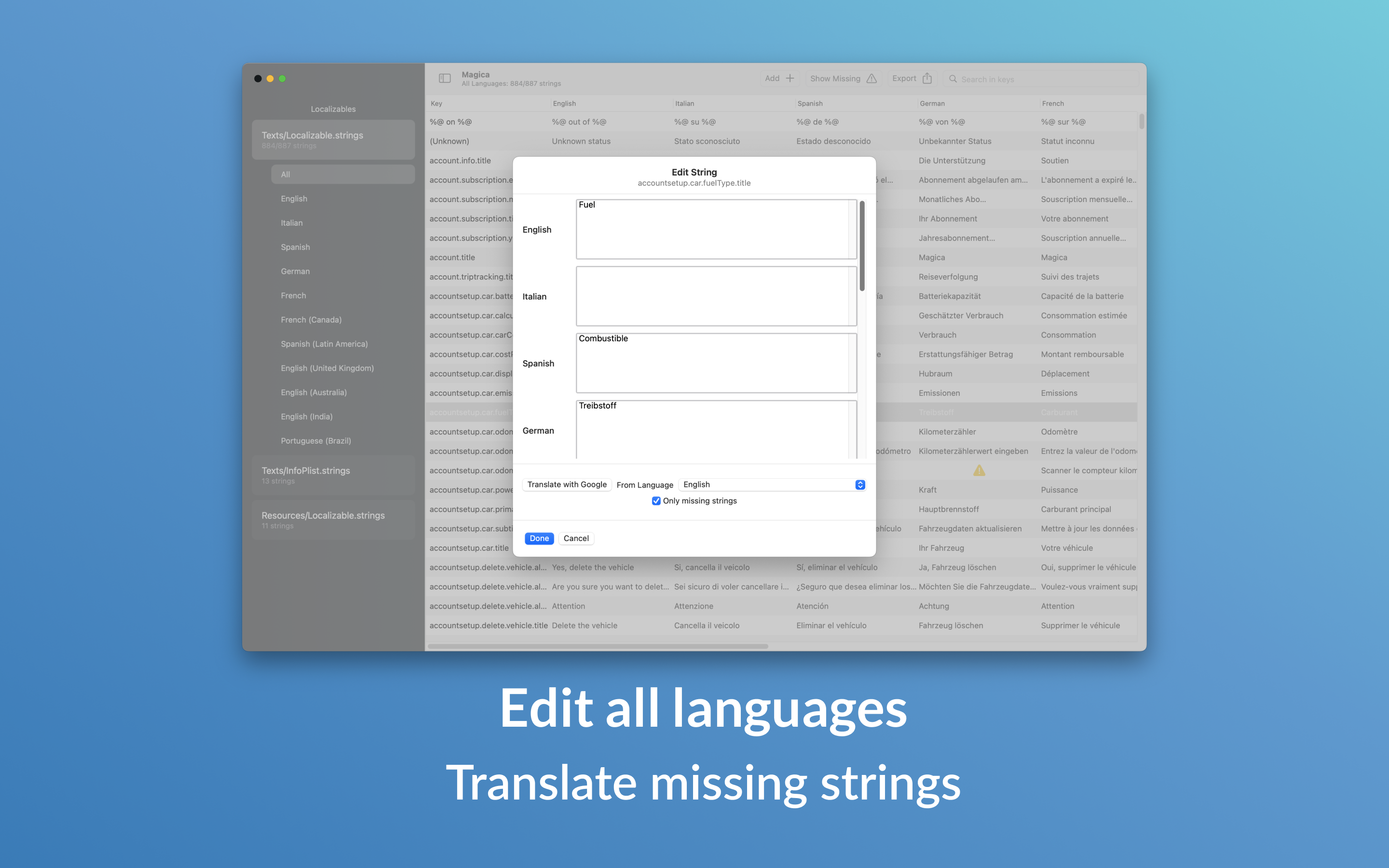
Task: Click the yellow warning icon in German column
Action: (979, 471)
